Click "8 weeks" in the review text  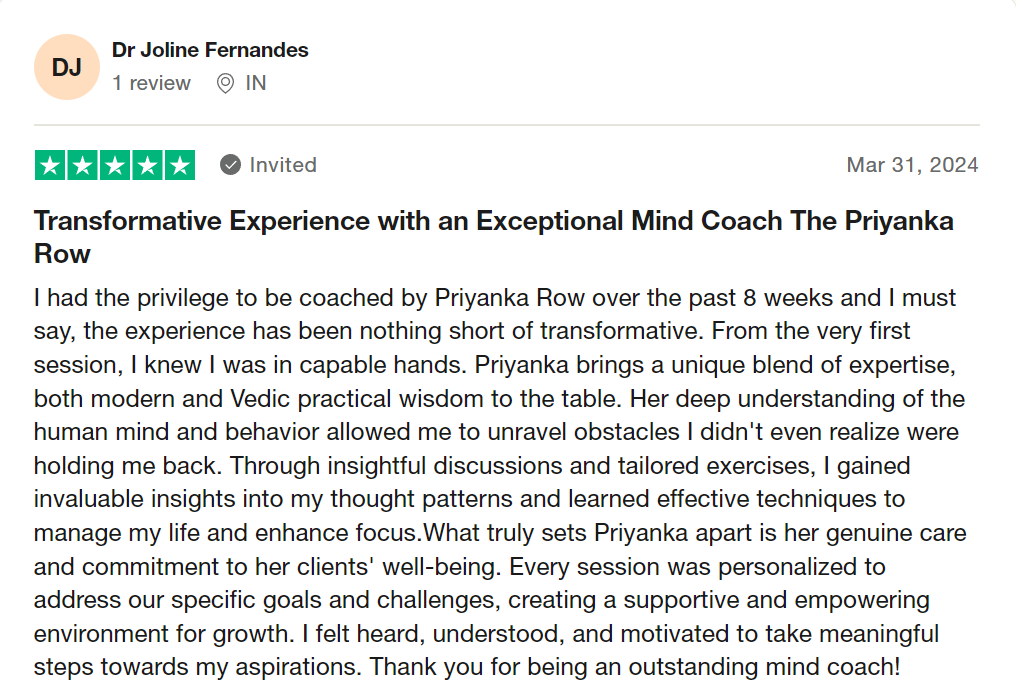click(786, 298)
